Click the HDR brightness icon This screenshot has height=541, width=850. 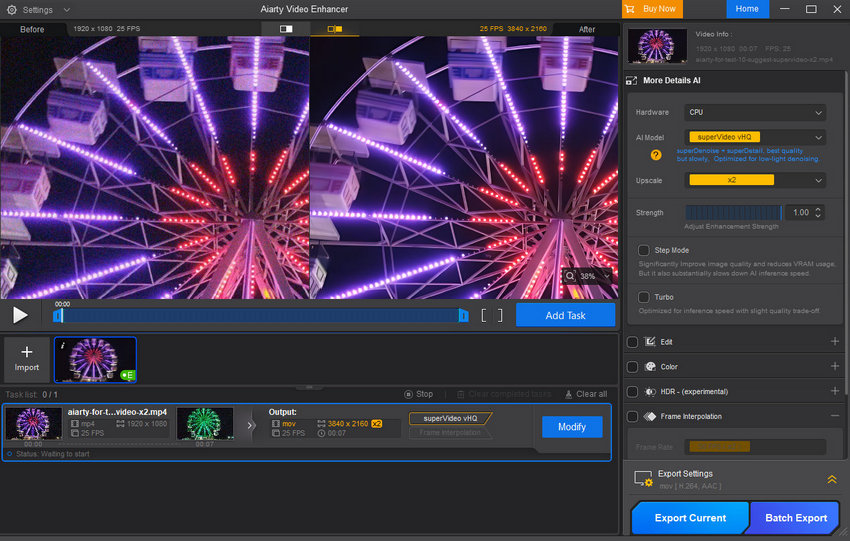(x=650, y=391)
